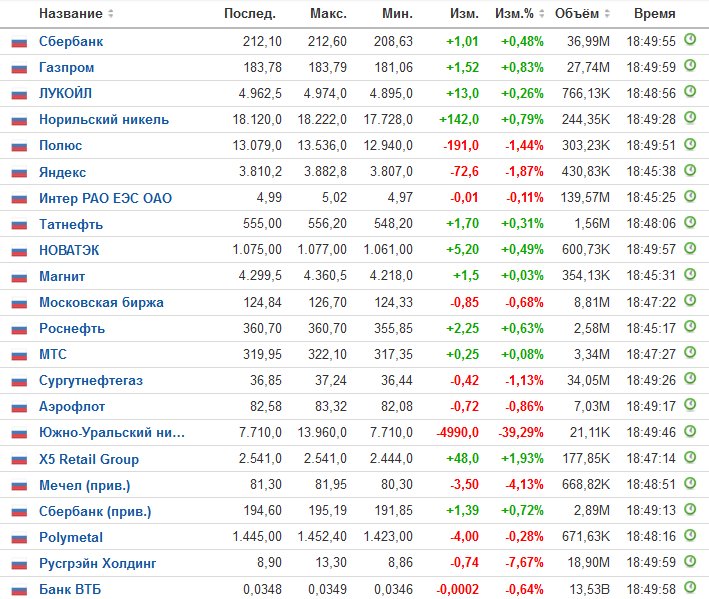Open the Газпром stock link
The image size is (709, 599).
(x=66, y=68)
